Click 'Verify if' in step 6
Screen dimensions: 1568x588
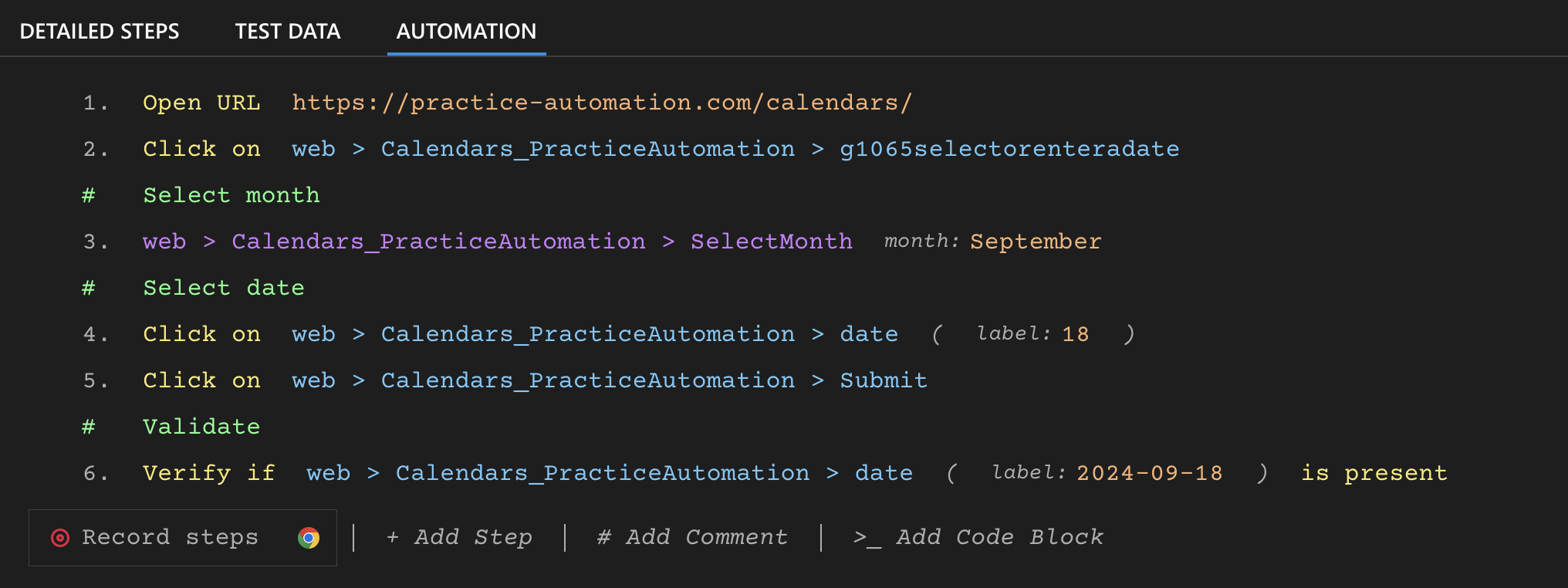[209, 473]
